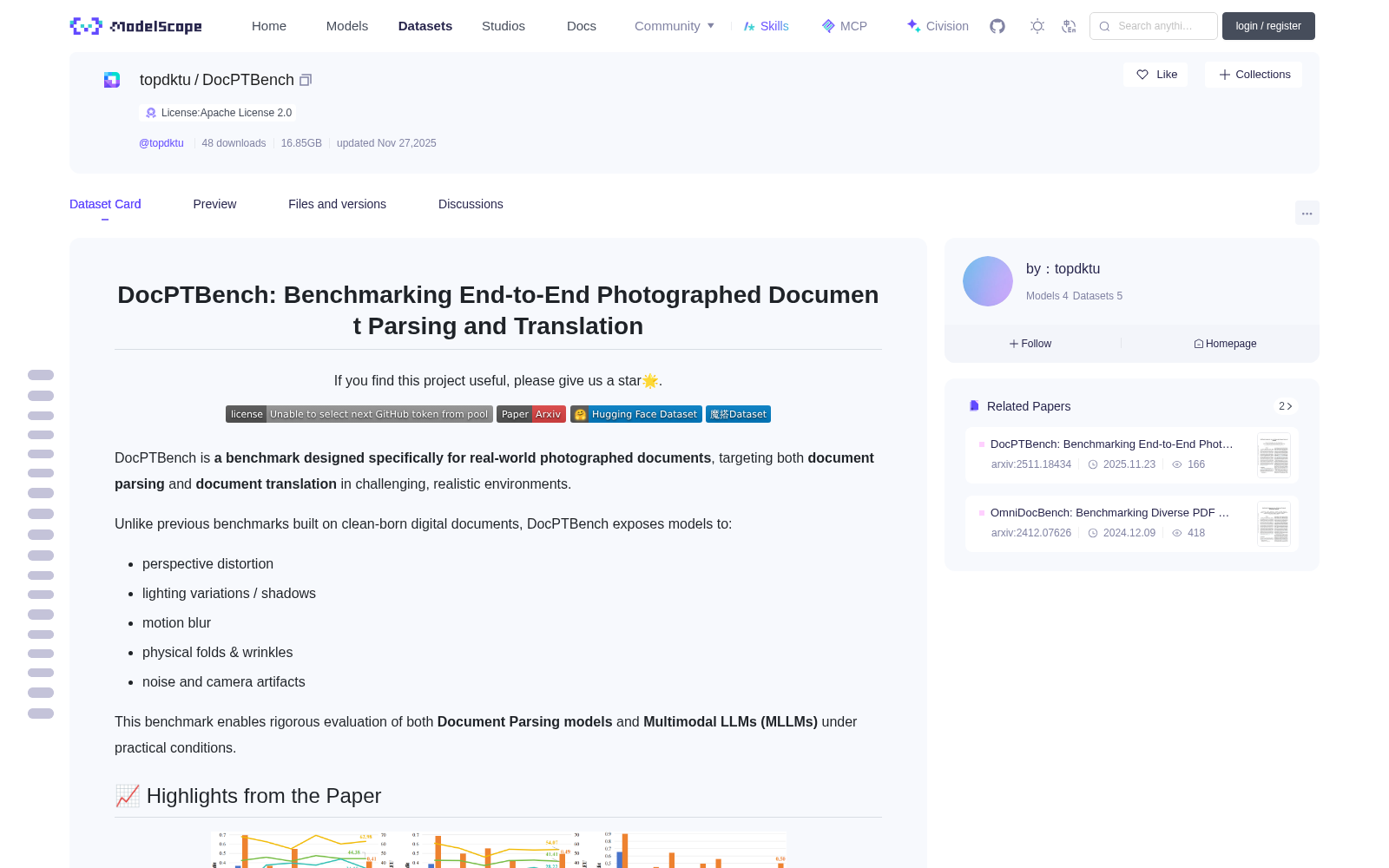Add dataset to Collections
This screenshot has width=1389, height=868.
1254,75
